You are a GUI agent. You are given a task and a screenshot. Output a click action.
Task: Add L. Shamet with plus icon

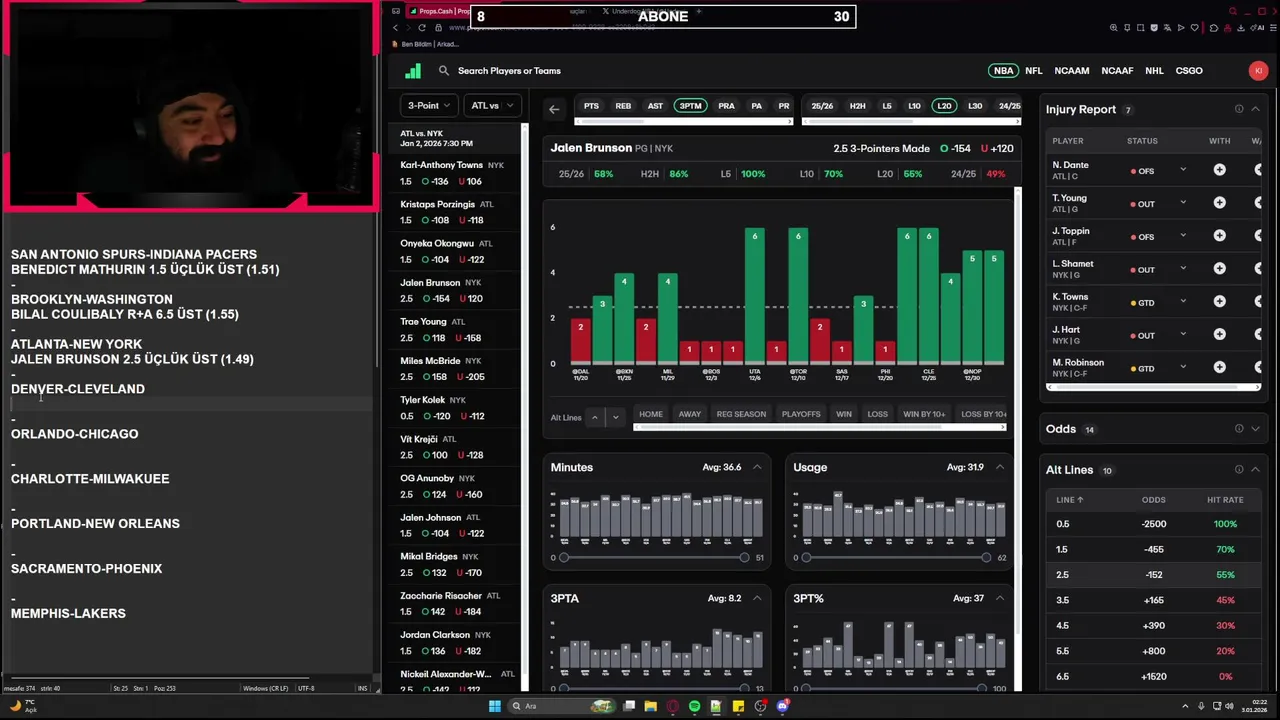(x=1219, y=269)
